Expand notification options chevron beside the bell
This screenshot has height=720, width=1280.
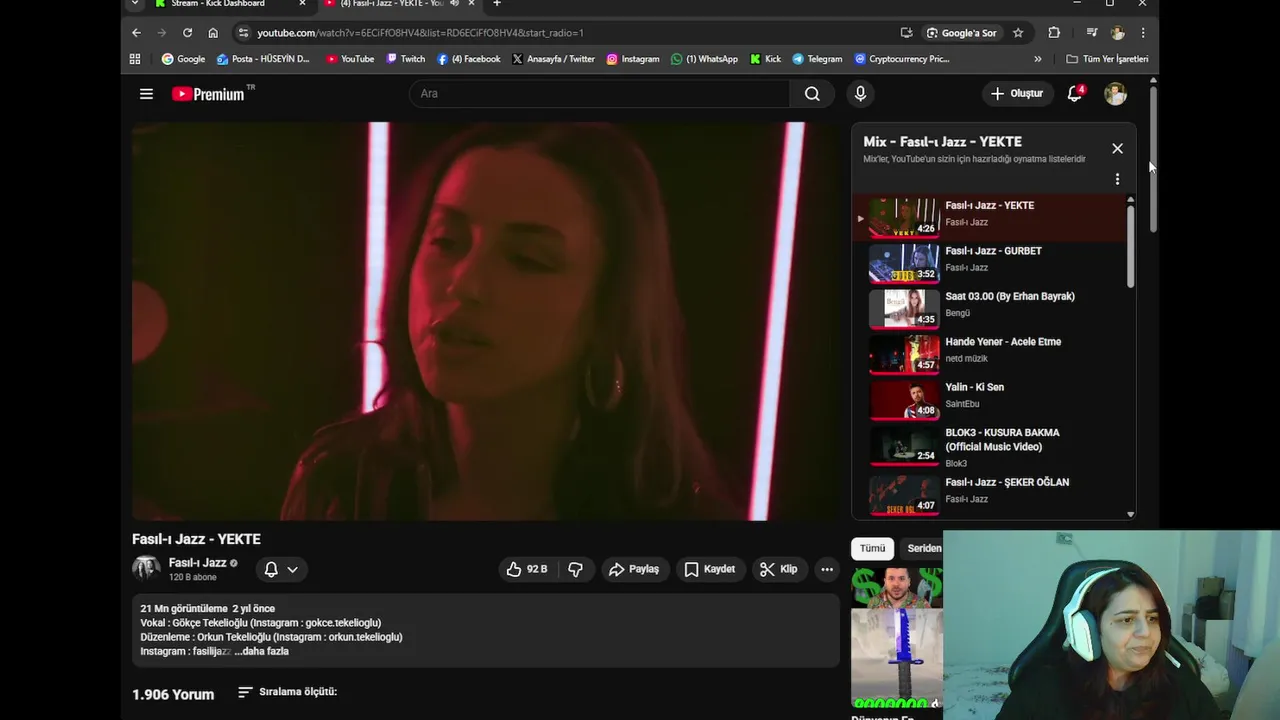click(292, 569)
